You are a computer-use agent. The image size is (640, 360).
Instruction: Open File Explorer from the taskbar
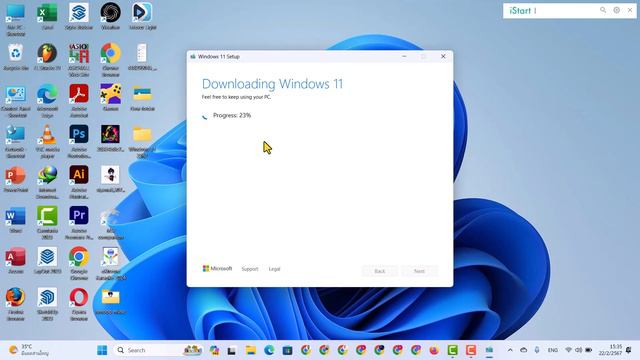(x=251, y=350)
